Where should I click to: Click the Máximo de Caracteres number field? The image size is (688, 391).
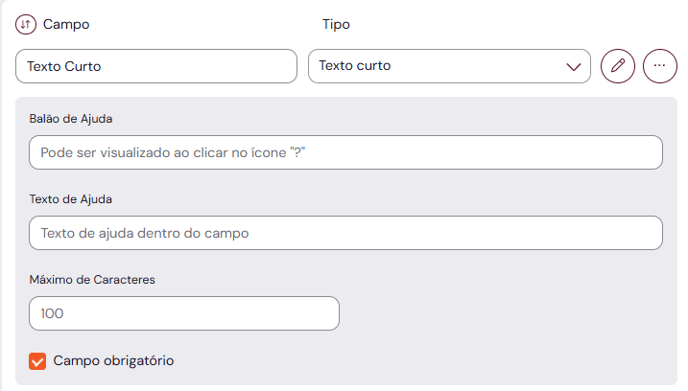click(184, 313)
